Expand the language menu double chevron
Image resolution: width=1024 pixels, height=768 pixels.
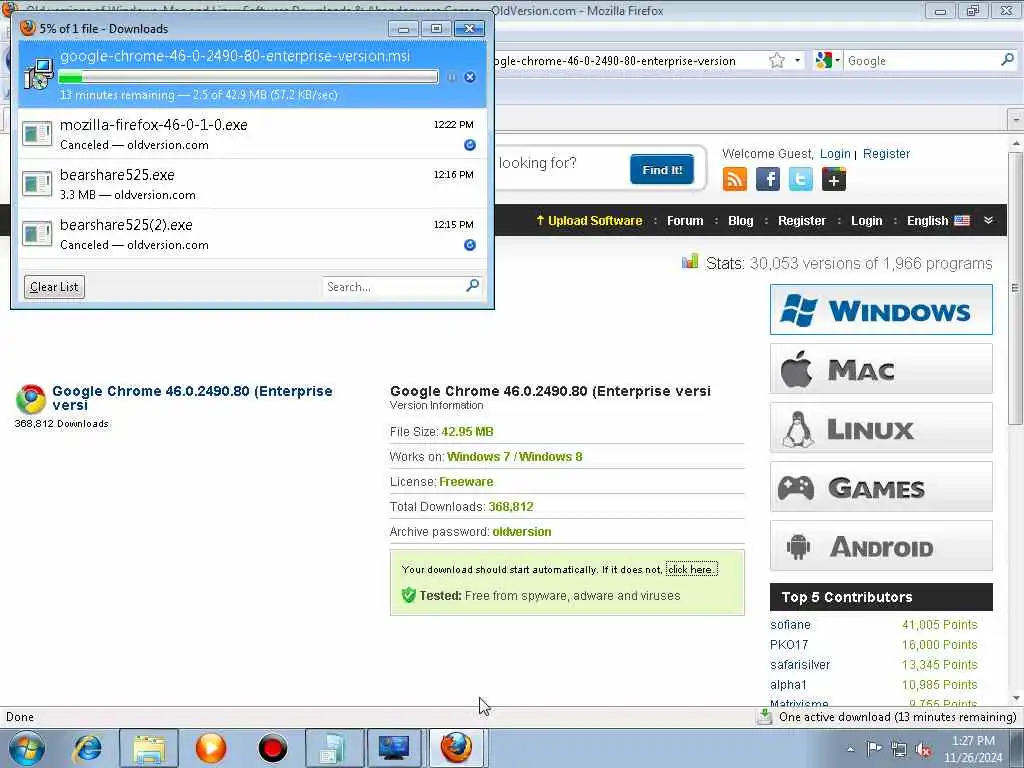[989, 221]
